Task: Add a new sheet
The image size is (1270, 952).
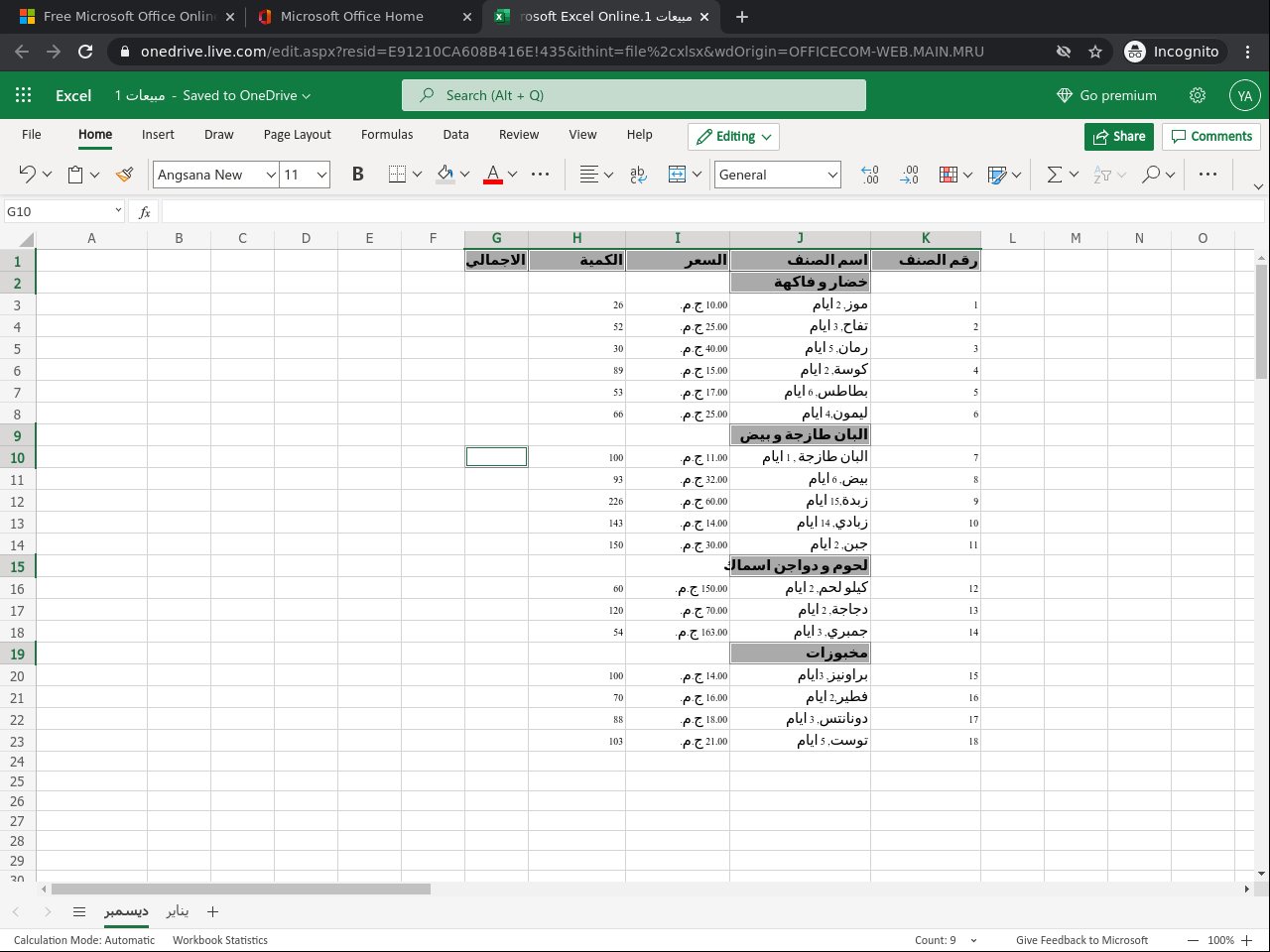Action: tap(212, 911)
